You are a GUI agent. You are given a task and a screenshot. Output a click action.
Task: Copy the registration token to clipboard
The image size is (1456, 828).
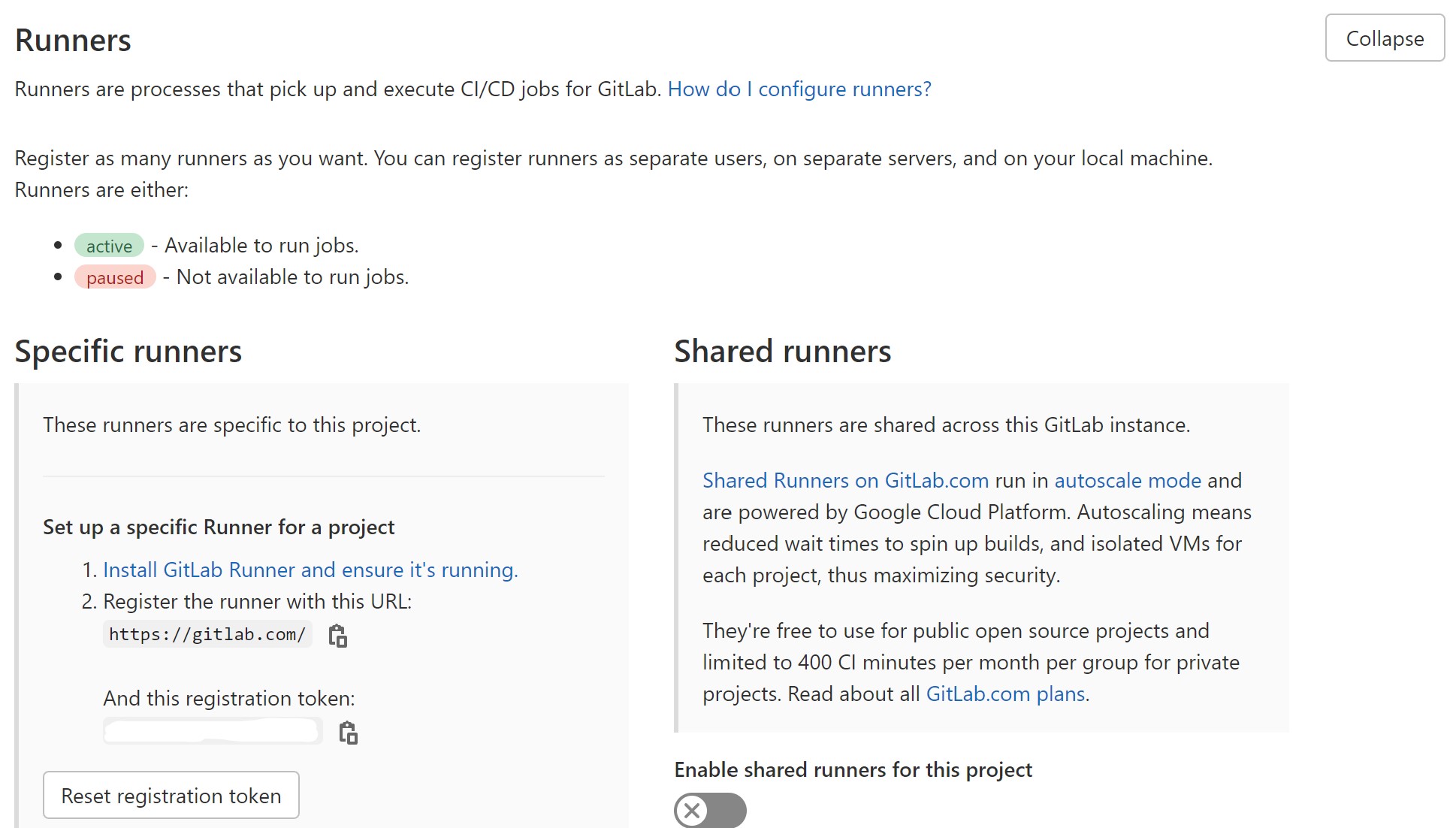tap(347, 731)
